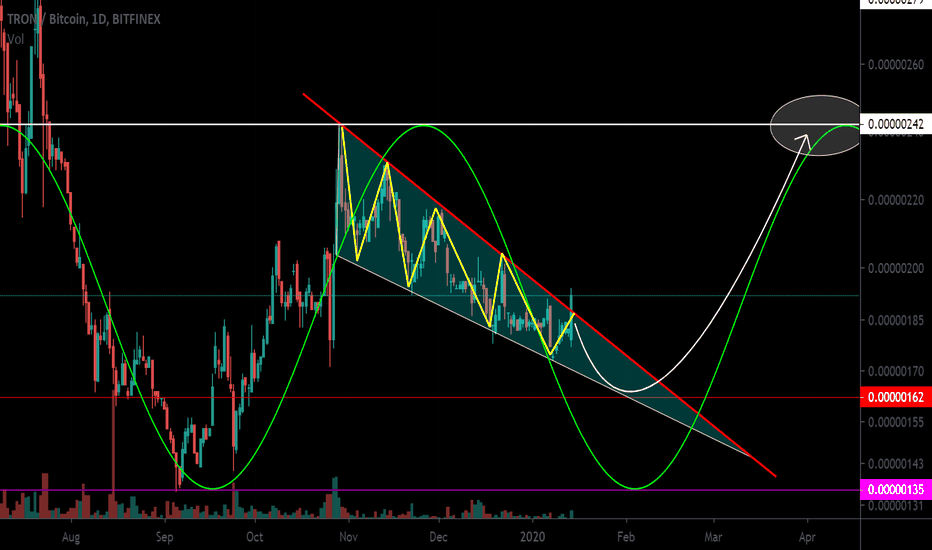This screenshot has height=550, width=932.
Task: Click the 0.00000220 price axis value
Action: click(x=896, y=200)
